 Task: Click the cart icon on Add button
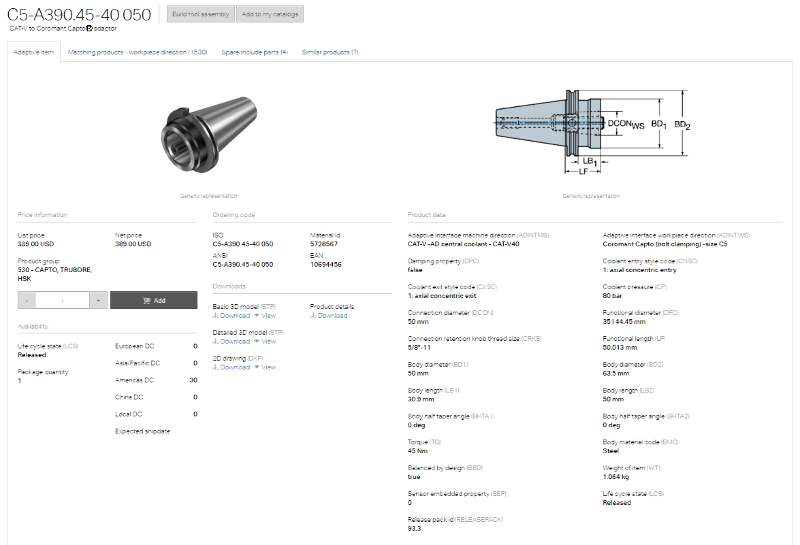(146, 301)
